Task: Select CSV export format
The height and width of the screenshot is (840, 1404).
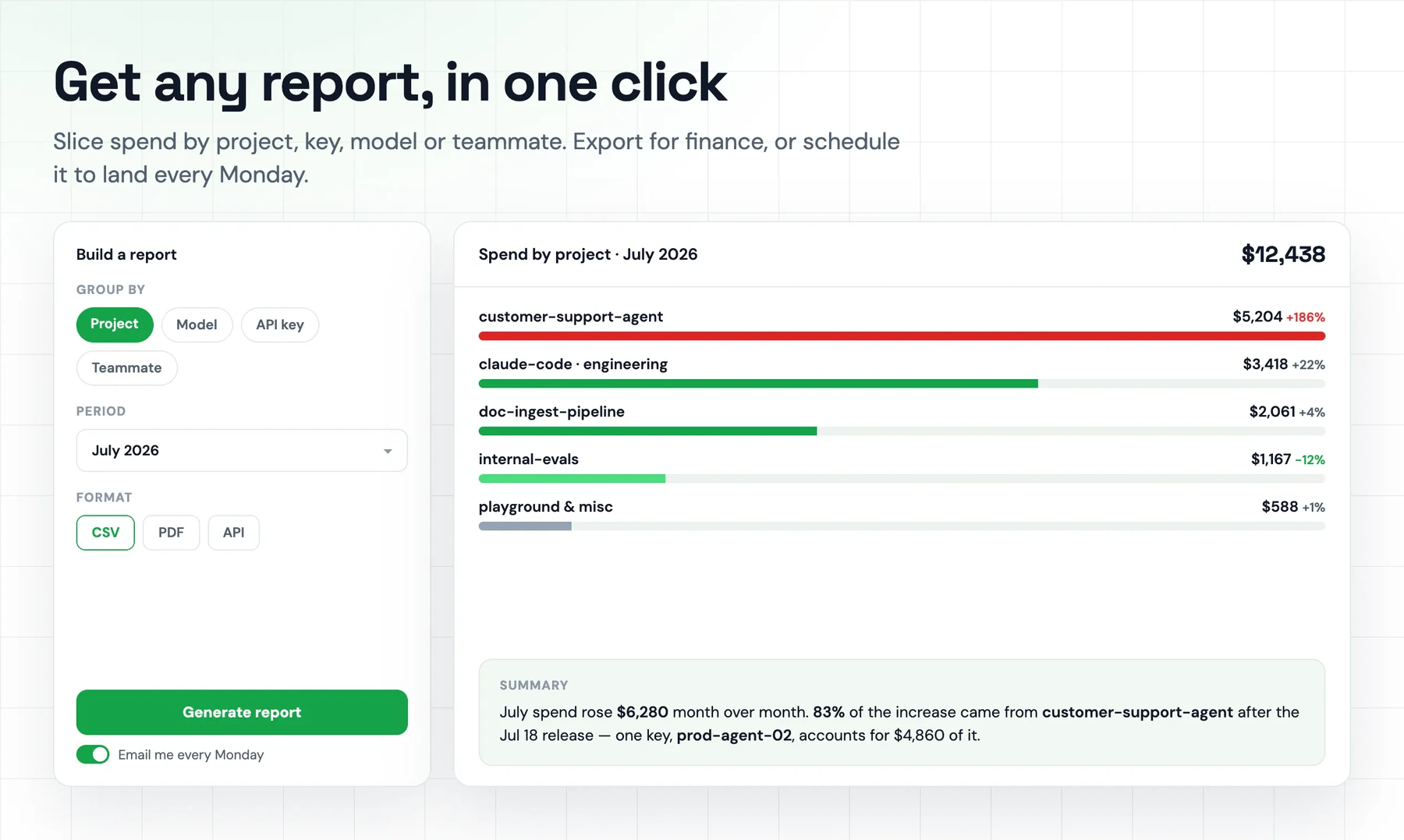Action: (105, 533)
